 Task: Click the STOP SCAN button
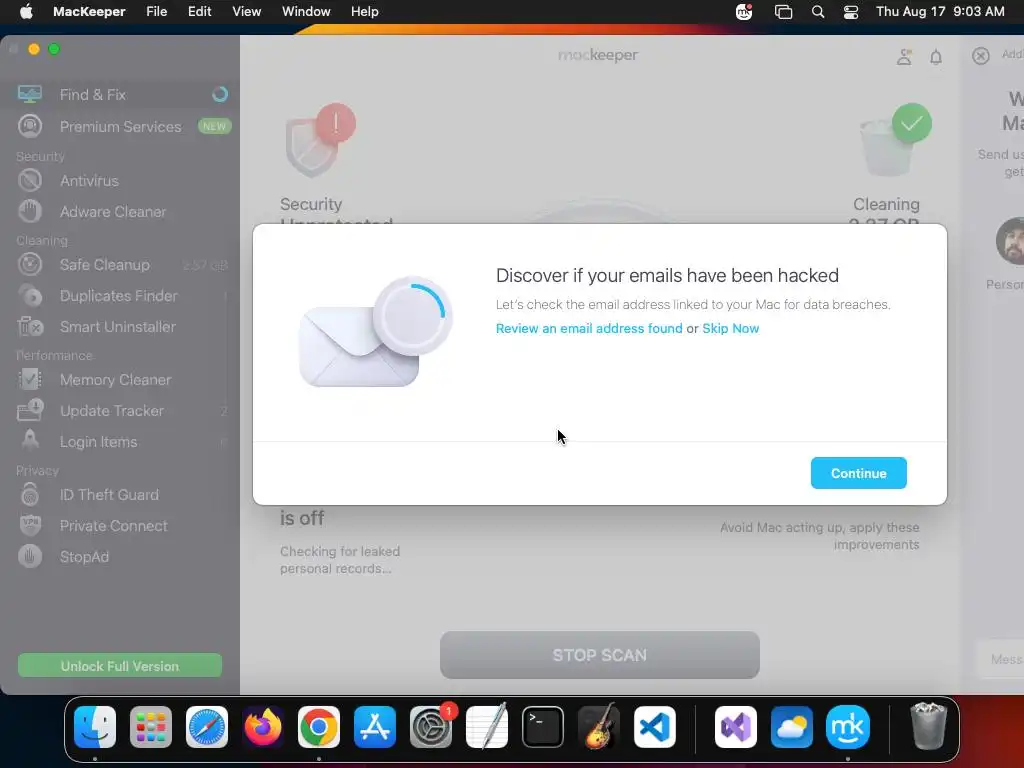(600, 655)
